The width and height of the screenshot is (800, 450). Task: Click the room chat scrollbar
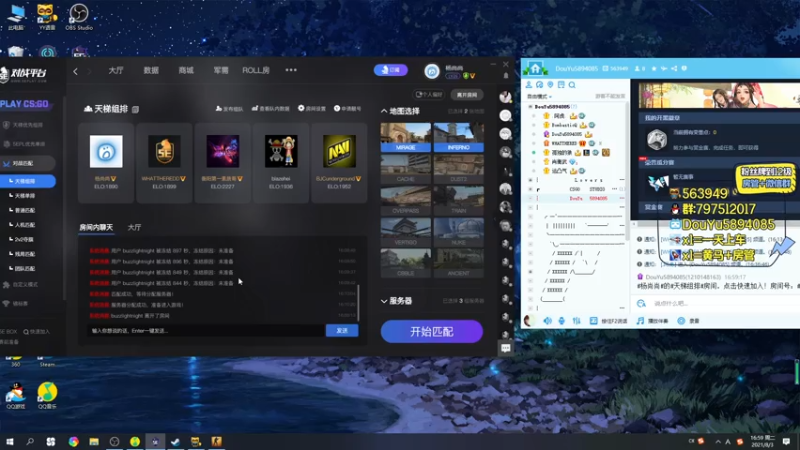pyautogui.click(x=358, y=302)
